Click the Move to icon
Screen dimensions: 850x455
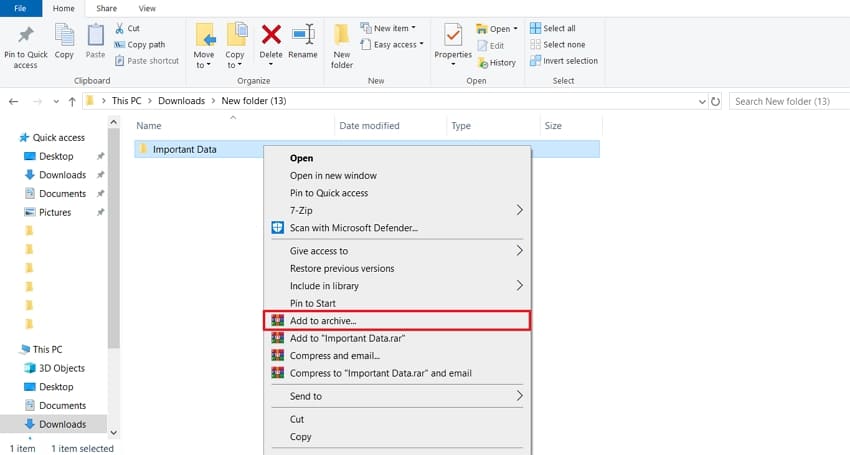[205, 35]
